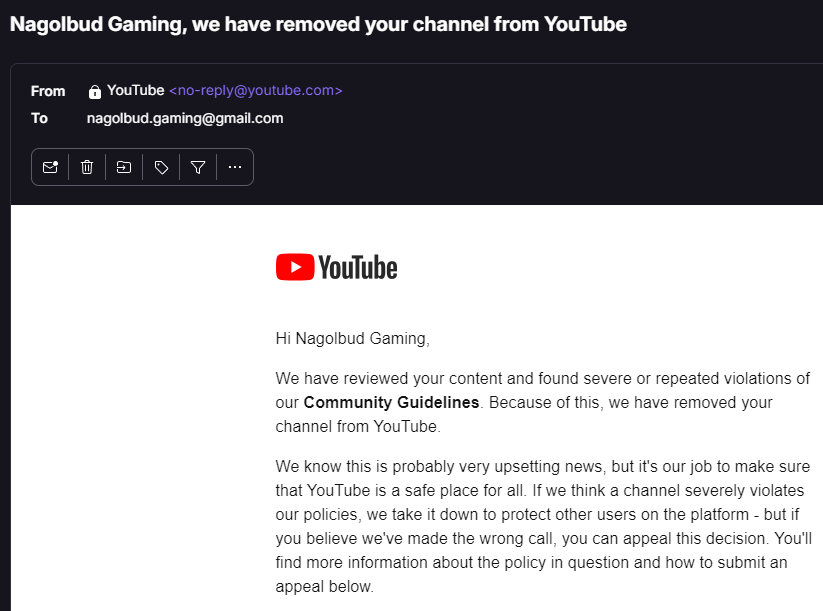
Task: Click the word 'YouTube' in the logo
Action: point(358,267)
